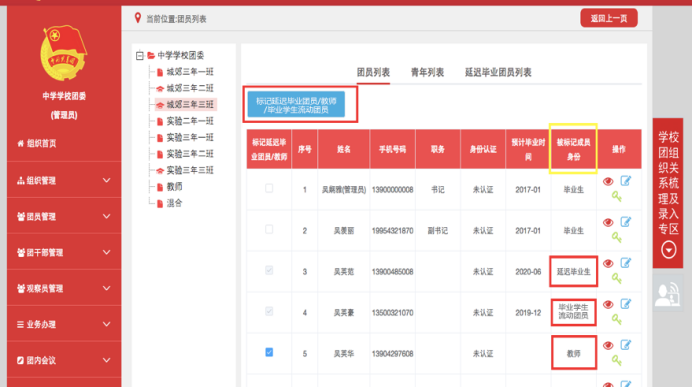The width and height of the screenshot is (693, 387).
Task: Click the eye view icon in row 1
Action: tap(608, 182)
